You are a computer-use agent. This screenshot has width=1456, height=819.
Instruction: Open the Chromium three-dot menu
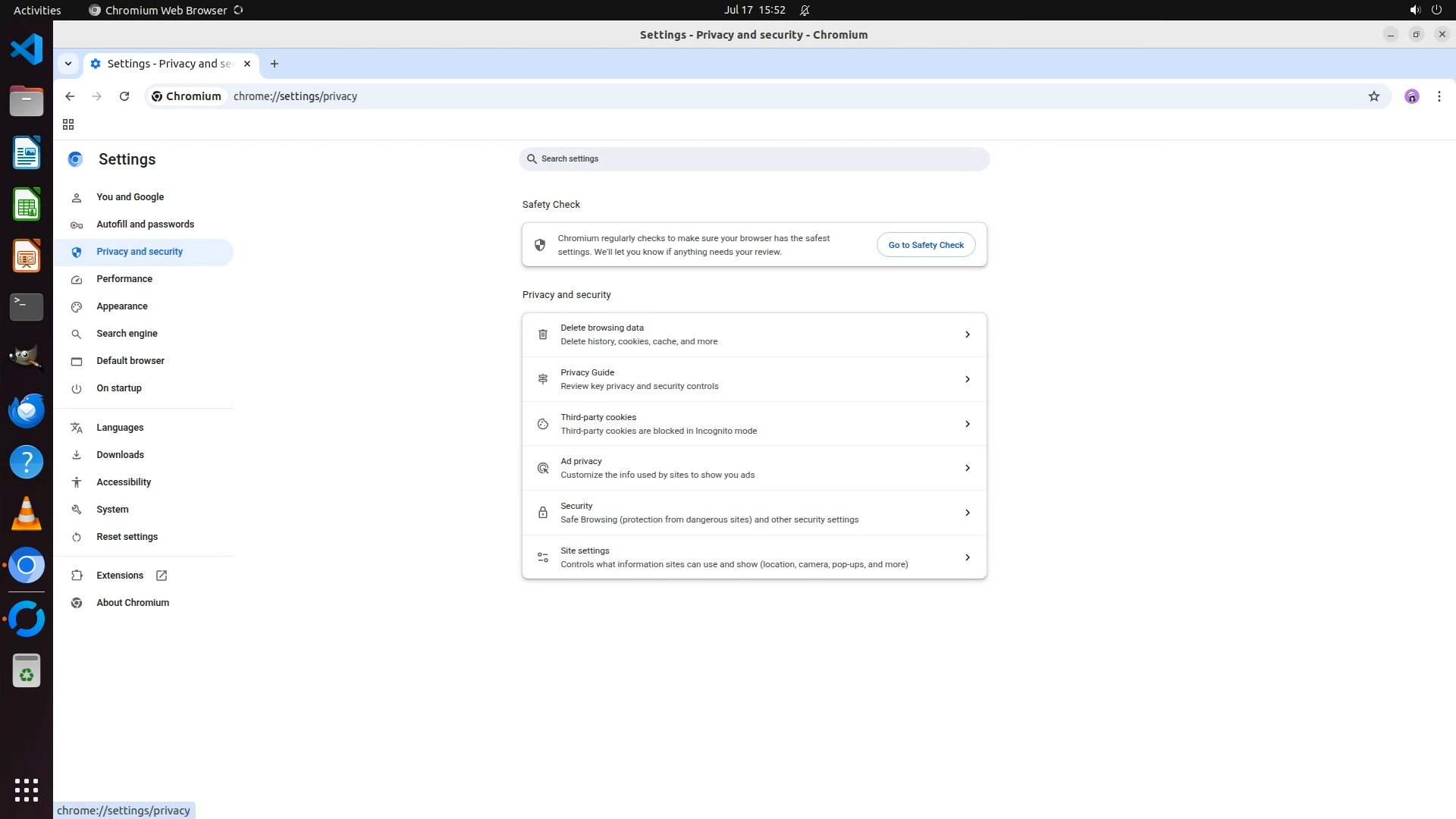click(x=1439, y=96)
